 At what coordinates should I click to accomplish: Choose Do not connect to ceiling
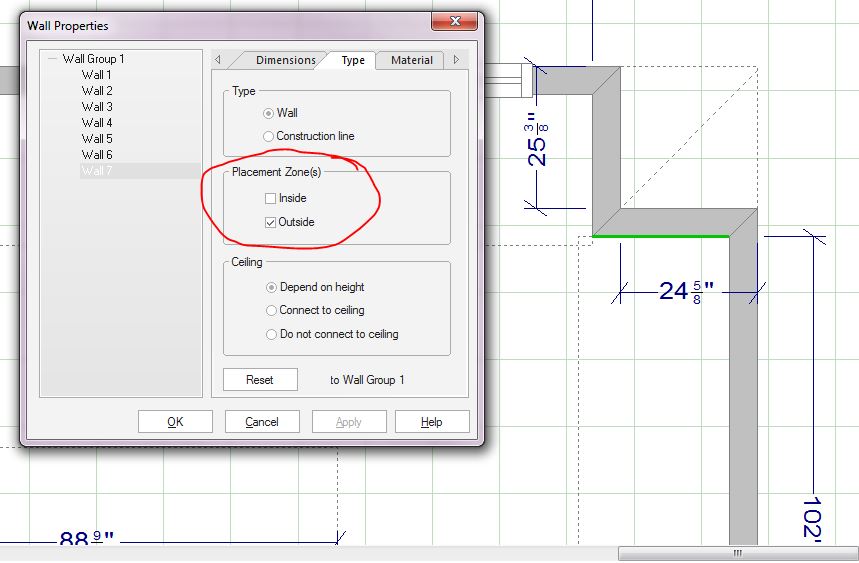(271, 334)
